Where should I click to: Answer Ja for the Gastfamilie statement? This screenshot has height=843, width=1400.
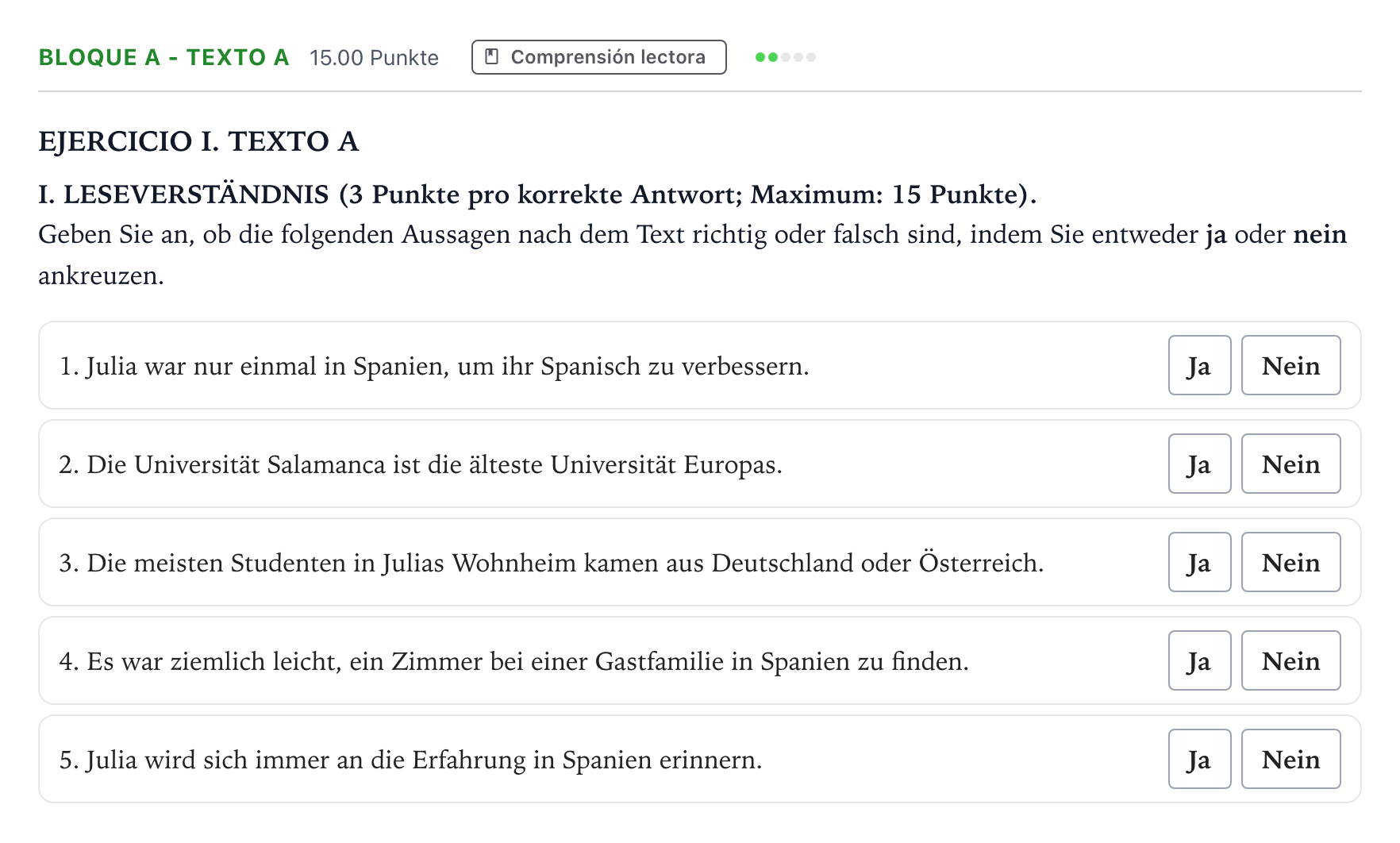[1199, 660]
